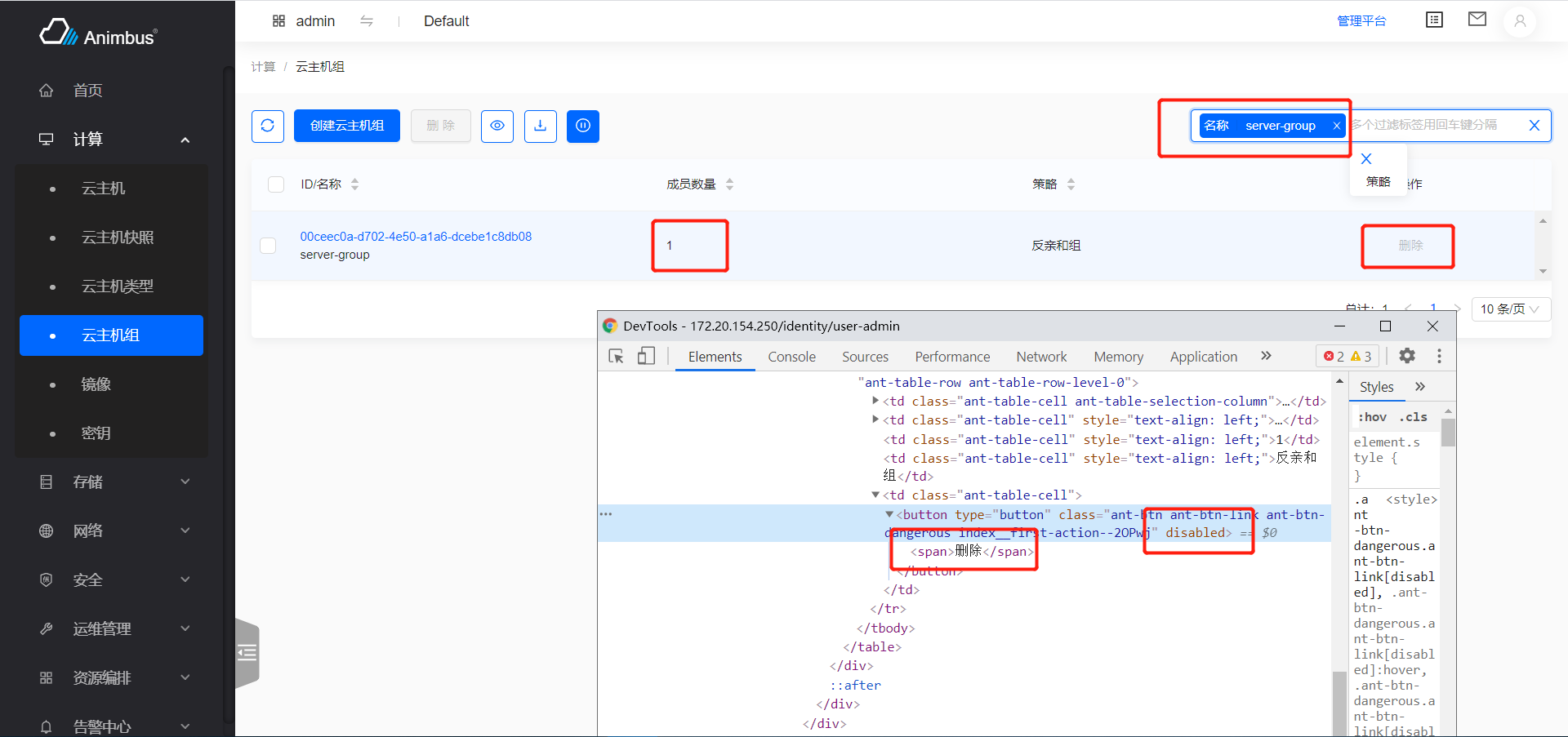Click the blue pause icon button
The height and width of the screenshot is (737, 1568).
click(583, 126)
